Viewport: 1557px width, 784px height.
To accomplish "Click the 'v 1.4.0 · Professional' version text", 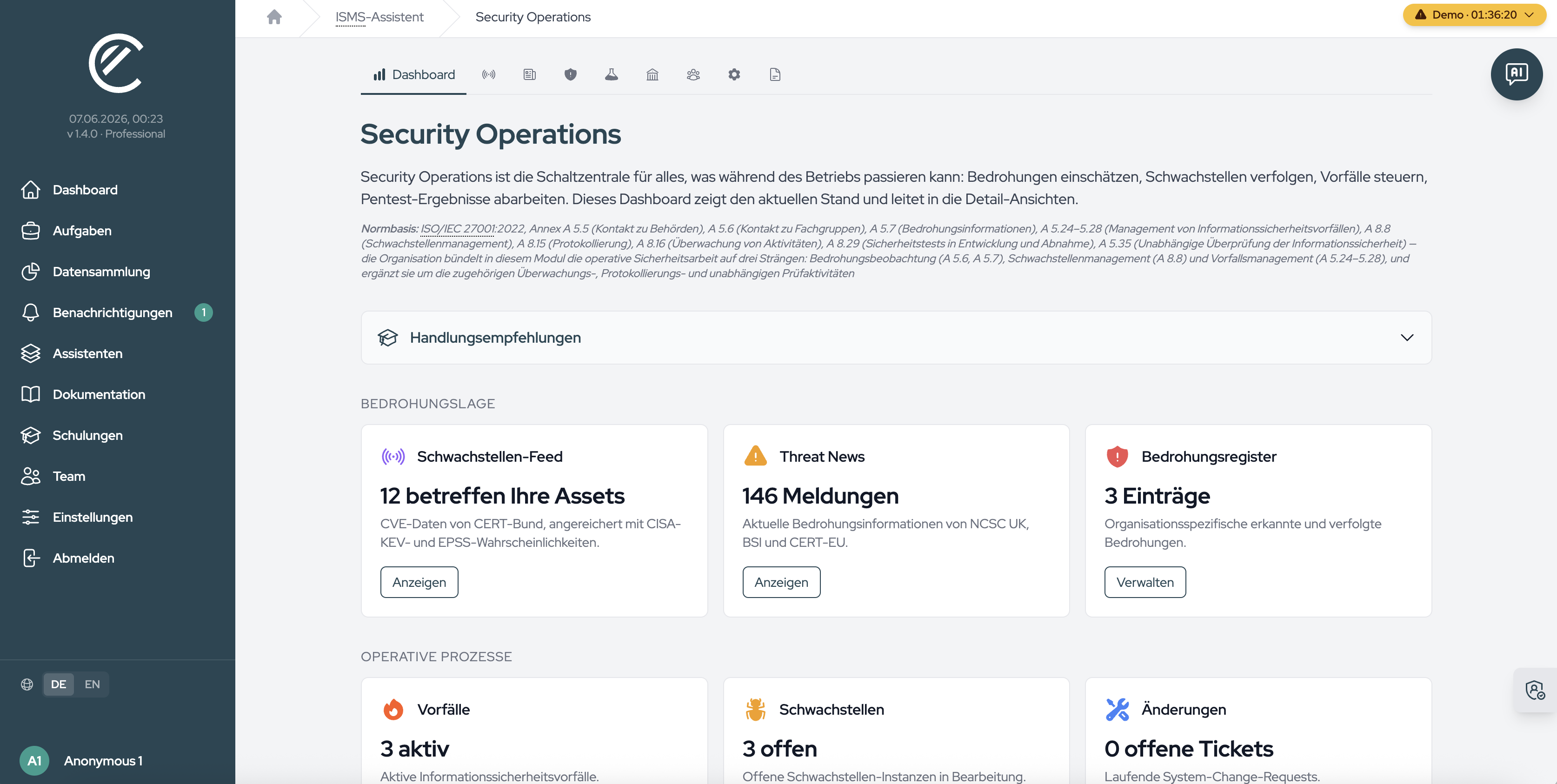I will [x=116, y=133].
